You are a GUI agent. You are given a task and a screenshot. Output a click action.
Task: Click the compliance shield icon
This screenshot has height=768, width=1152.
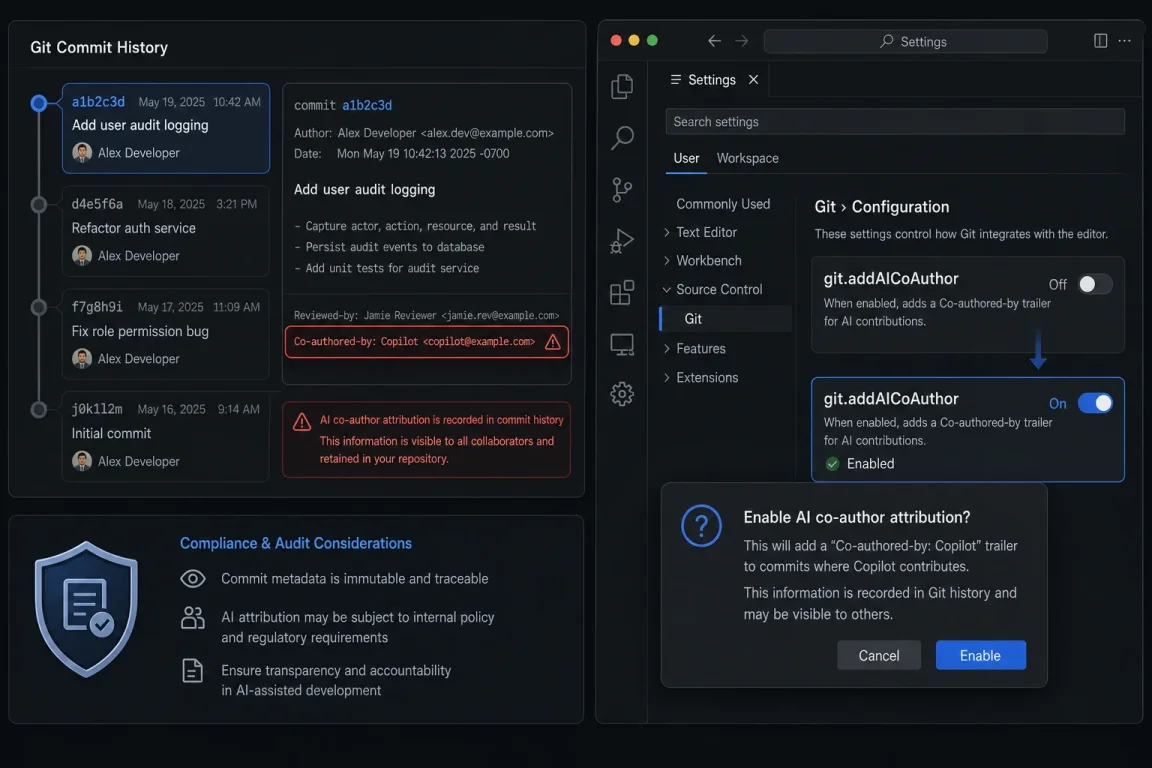87,609
